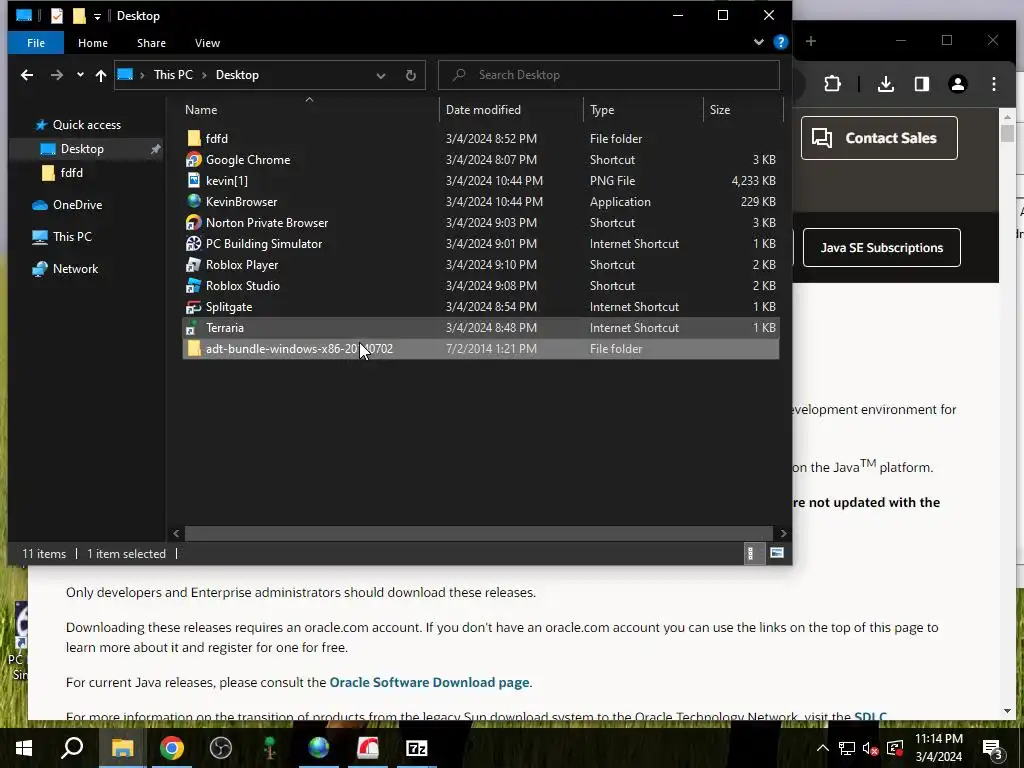Select the KevinBrowser application file
The image size is (1024, 768).
(x=481, y=201)
